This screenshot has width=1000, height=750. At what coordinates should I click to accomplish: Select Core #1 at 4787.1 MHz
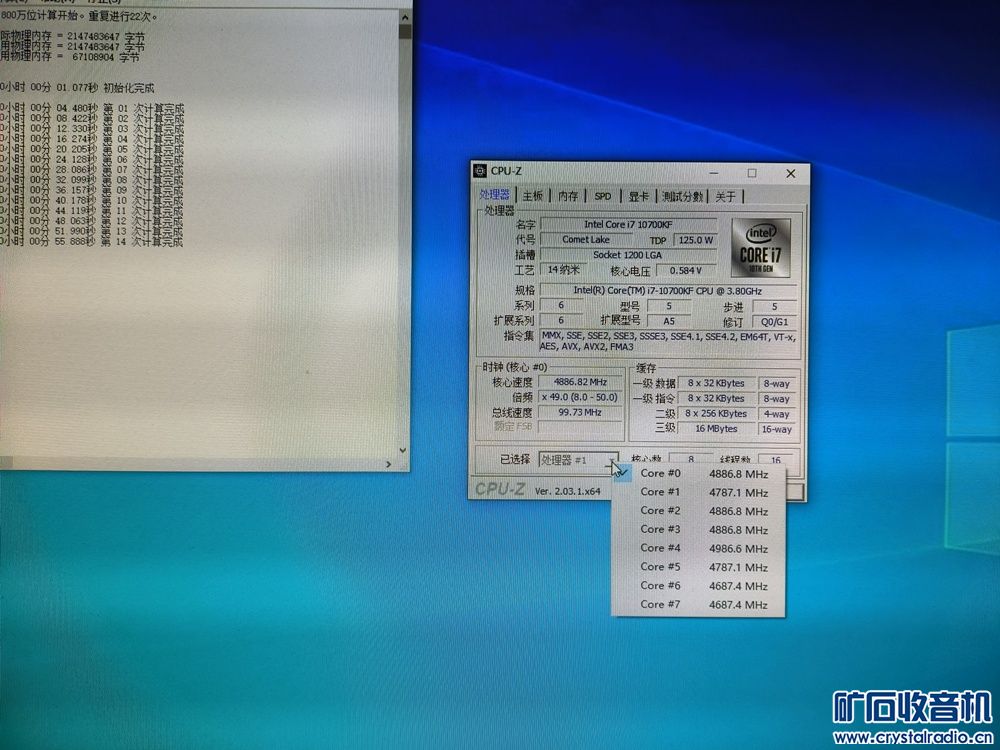(698, 492)
